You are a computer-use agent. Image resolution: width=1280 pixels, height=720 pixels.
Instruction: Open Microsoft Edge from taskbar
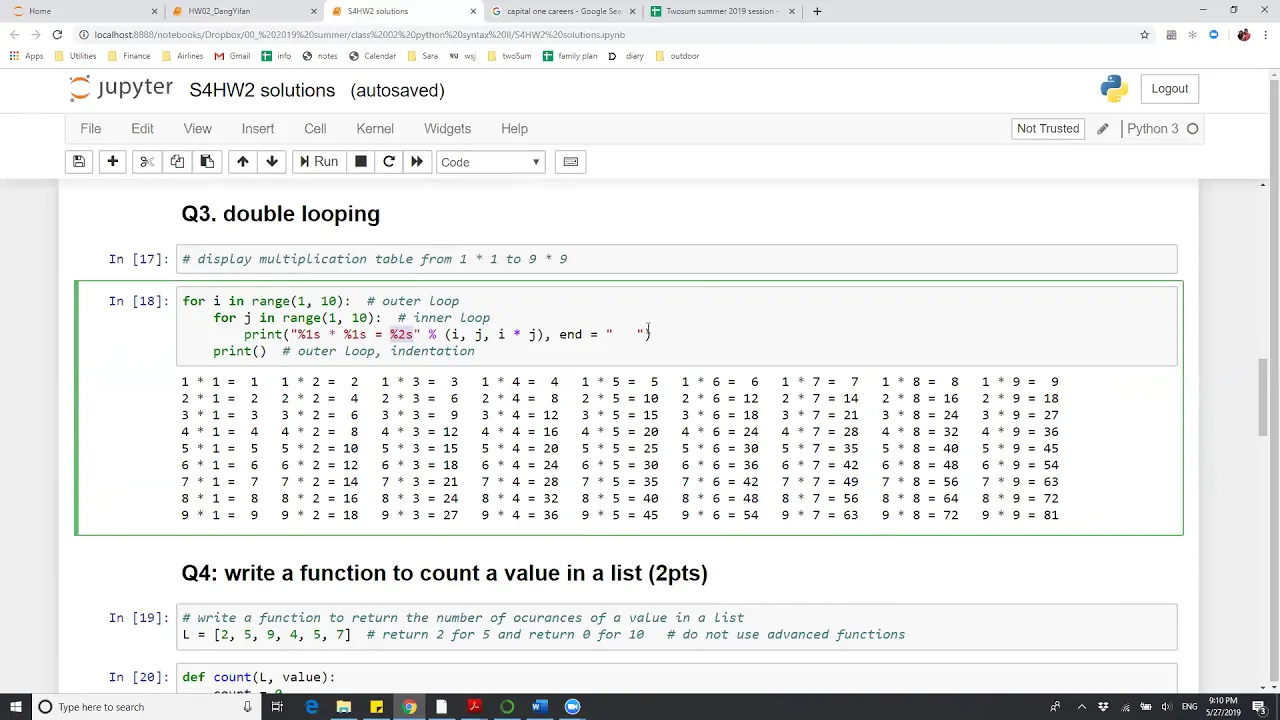tap(311, 707)
